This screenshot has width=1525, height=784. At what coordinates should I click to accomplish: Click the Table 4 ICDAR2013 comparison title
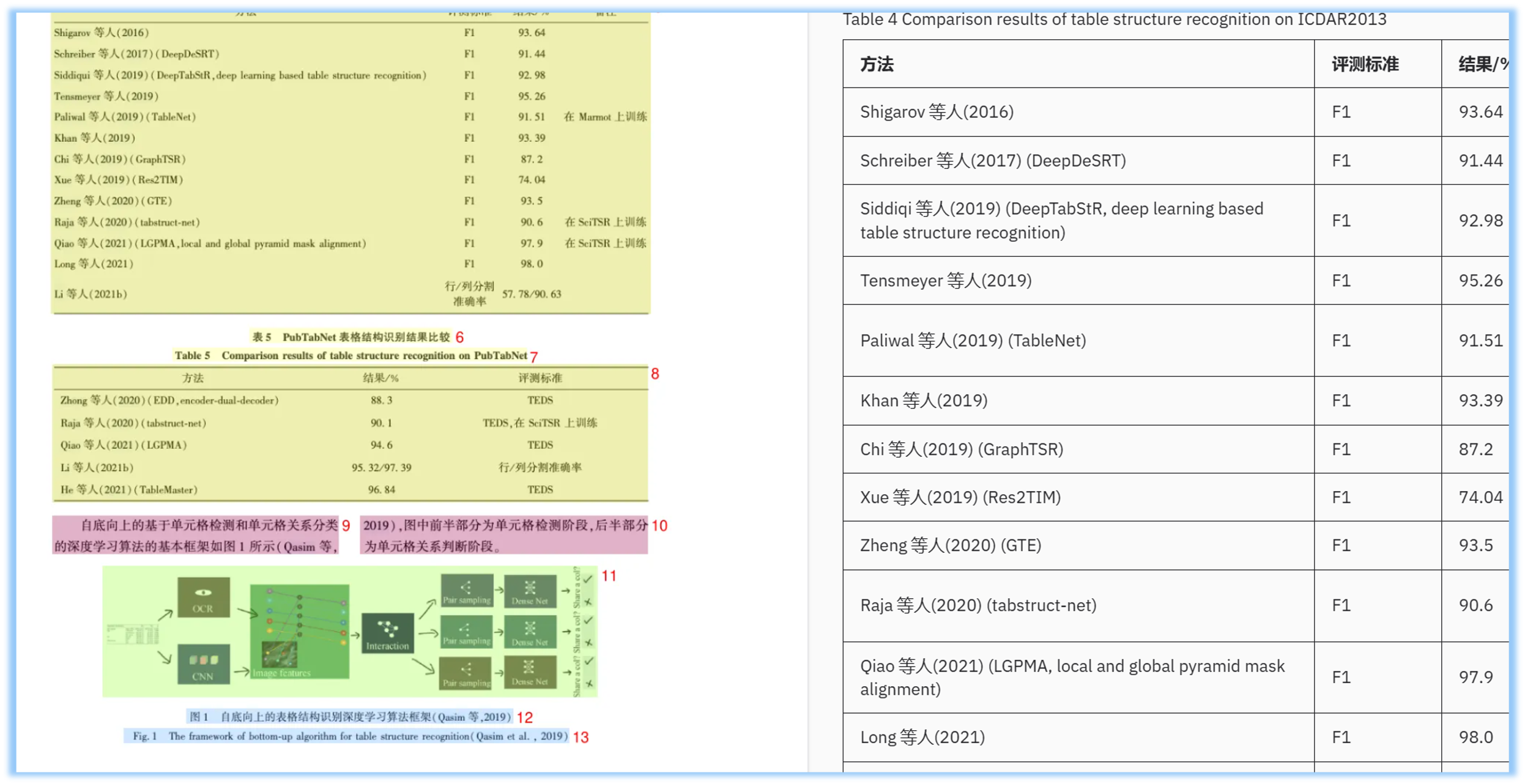click(1114, 20)
